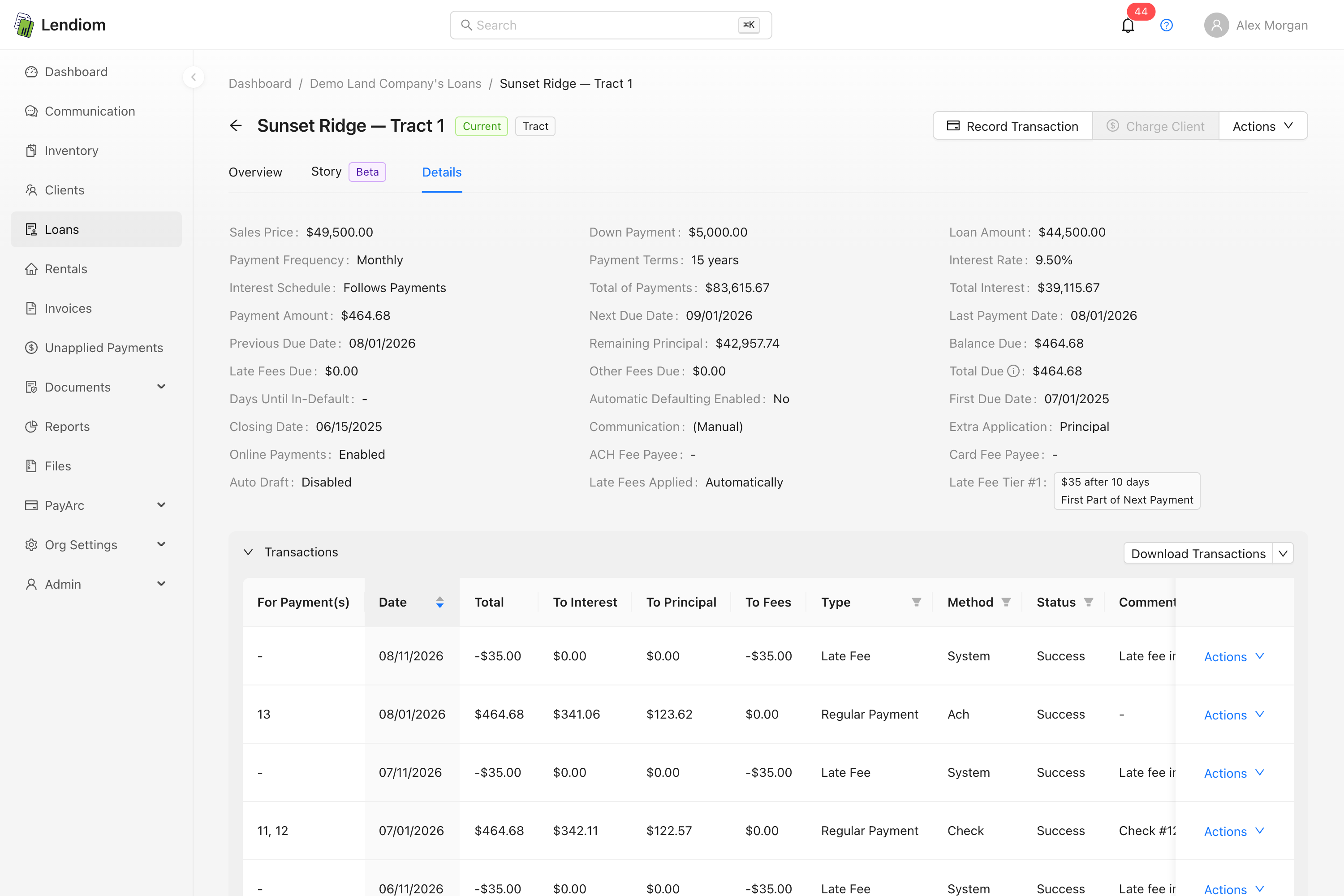Filter transactions by Status
Image resolution: width=1344 pixels, height=896 pixels.
1089,602
